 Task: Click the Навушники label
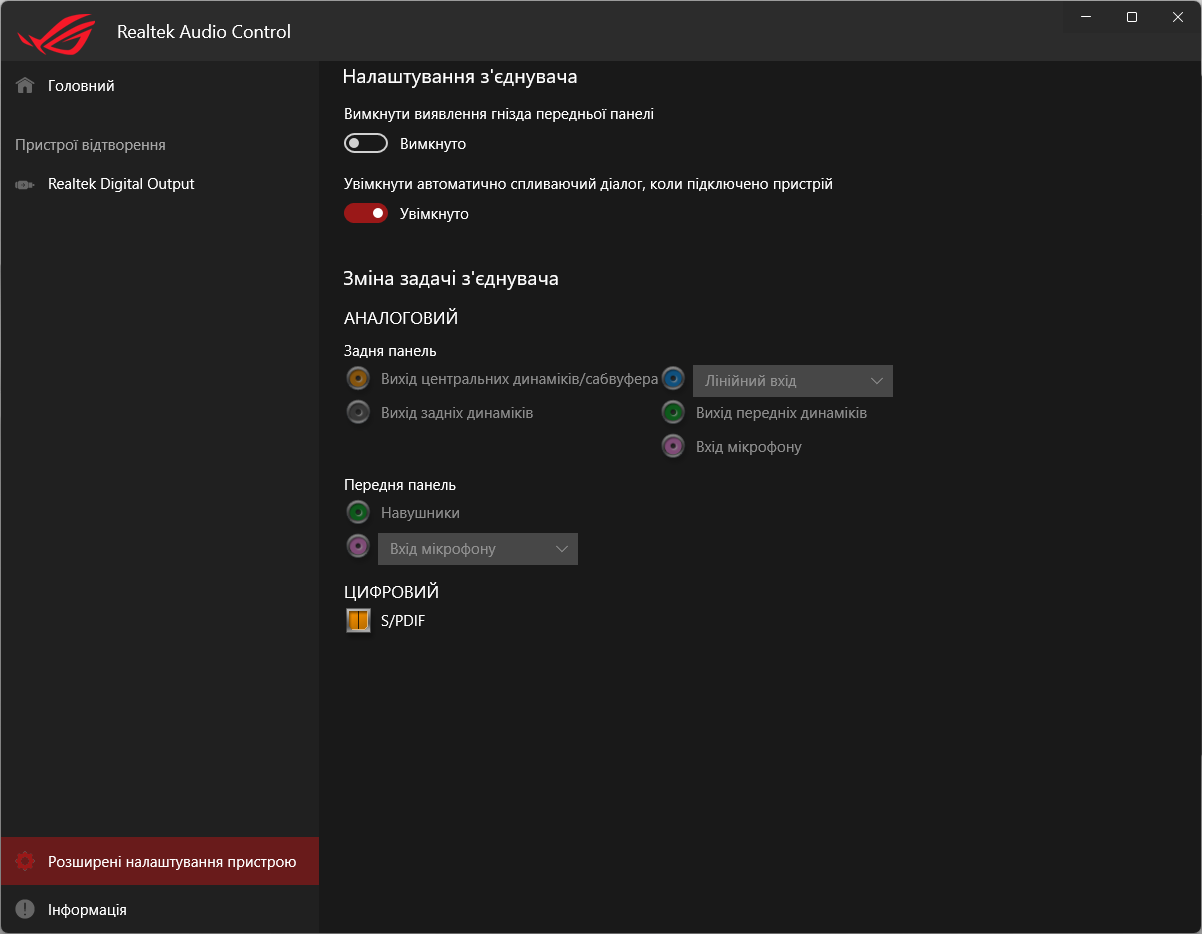coord(420,513)
